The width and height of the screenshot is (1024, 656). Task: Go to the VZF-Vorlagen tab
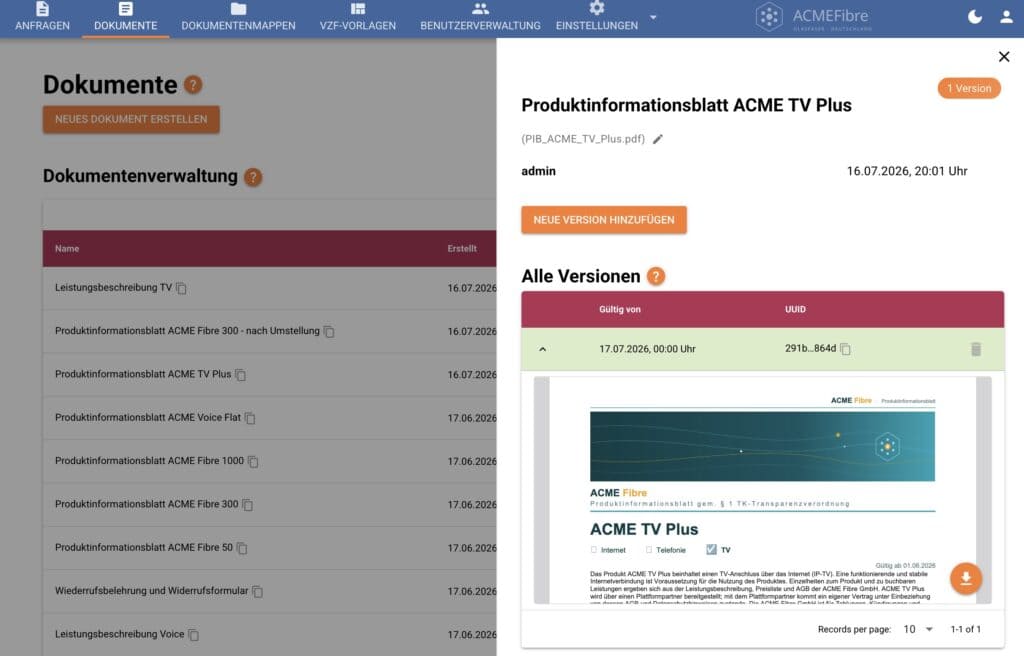tap(357, 18)
